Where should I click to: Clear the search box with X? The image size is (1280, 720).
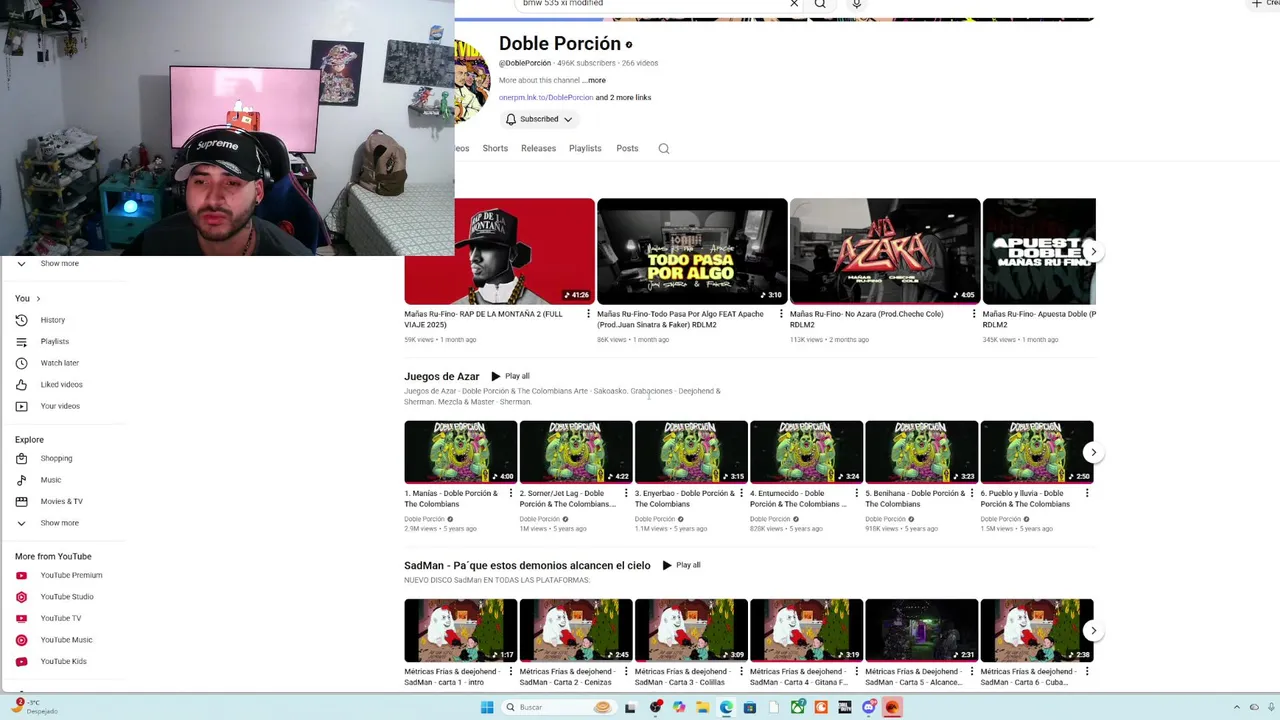[x=794, y=4]
